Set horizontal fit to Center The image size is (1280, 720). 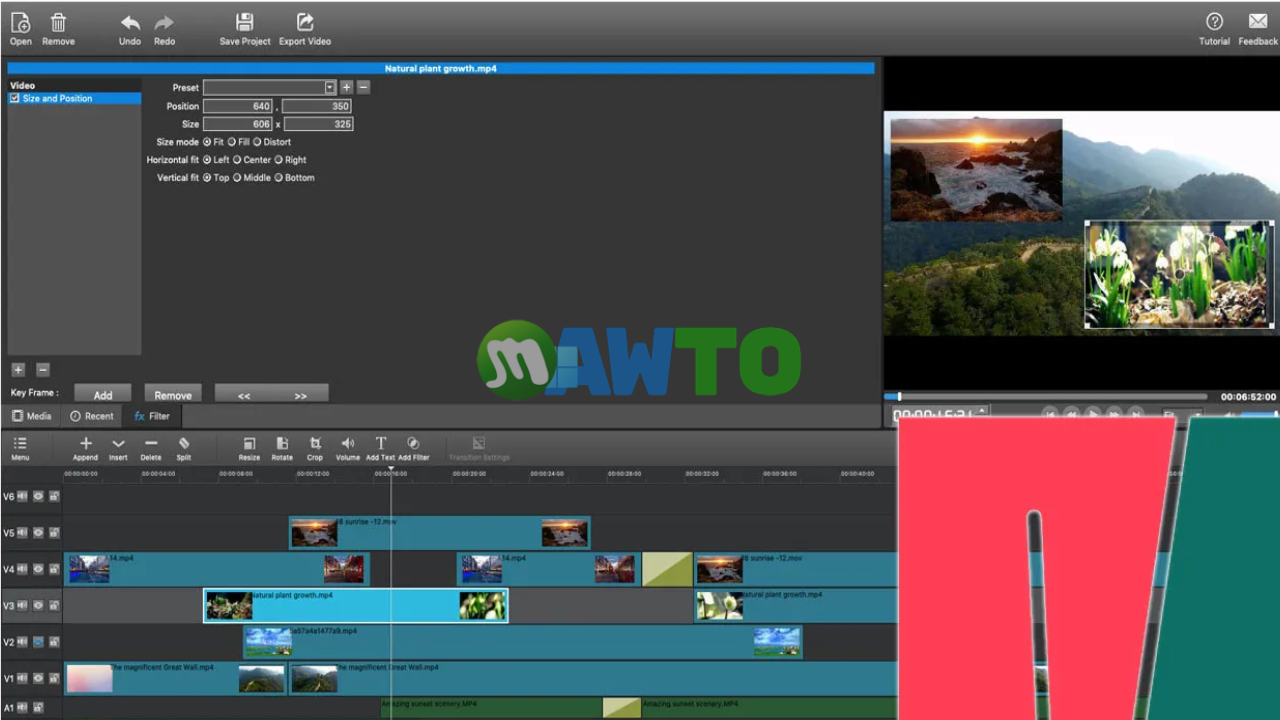point(237,160)
